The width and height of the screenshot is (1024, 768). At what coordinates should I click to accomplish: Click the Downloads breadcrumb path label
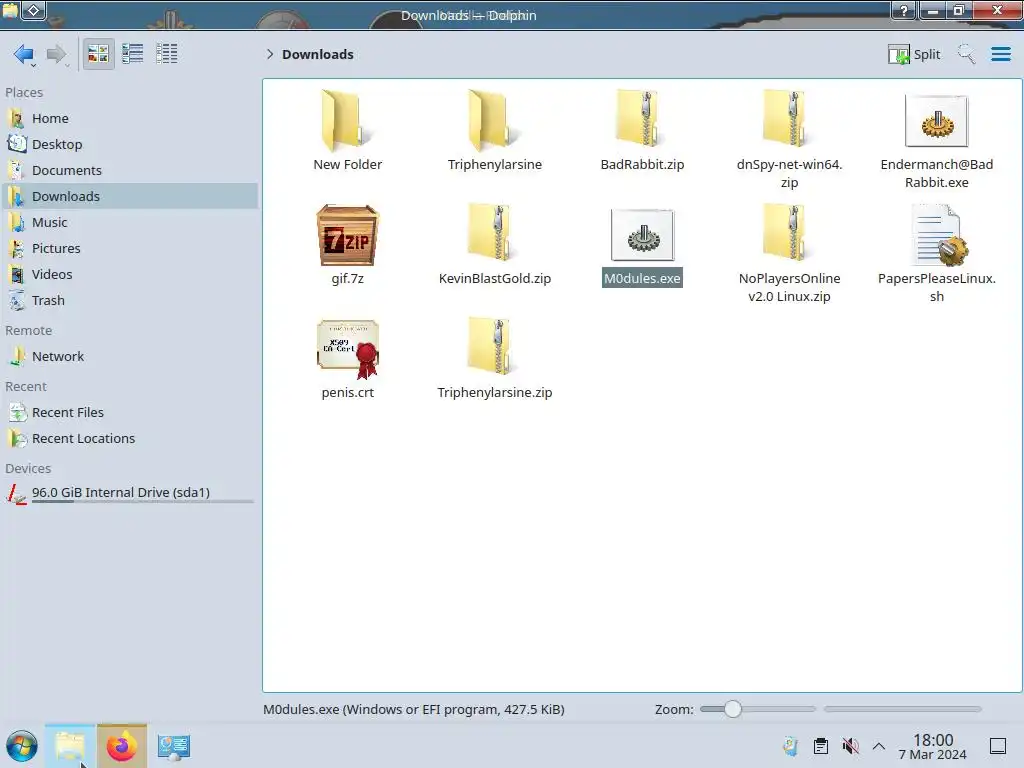click(x=318, y=54)
